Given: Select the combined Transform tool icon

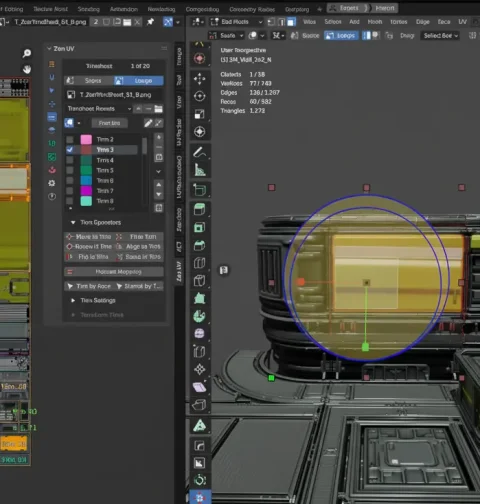Looking at the screenshot, I should point(199,132).
